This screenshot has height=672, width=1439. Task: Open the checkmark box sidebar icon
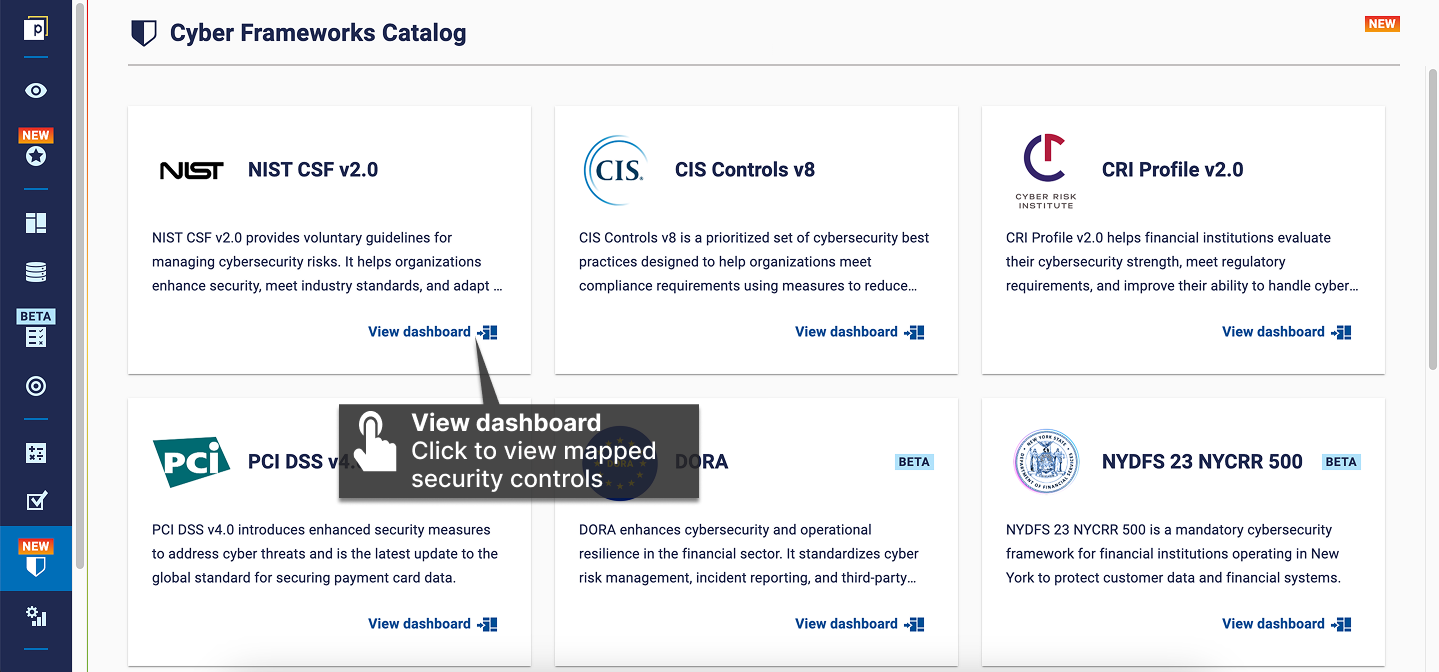coord(36,501)
